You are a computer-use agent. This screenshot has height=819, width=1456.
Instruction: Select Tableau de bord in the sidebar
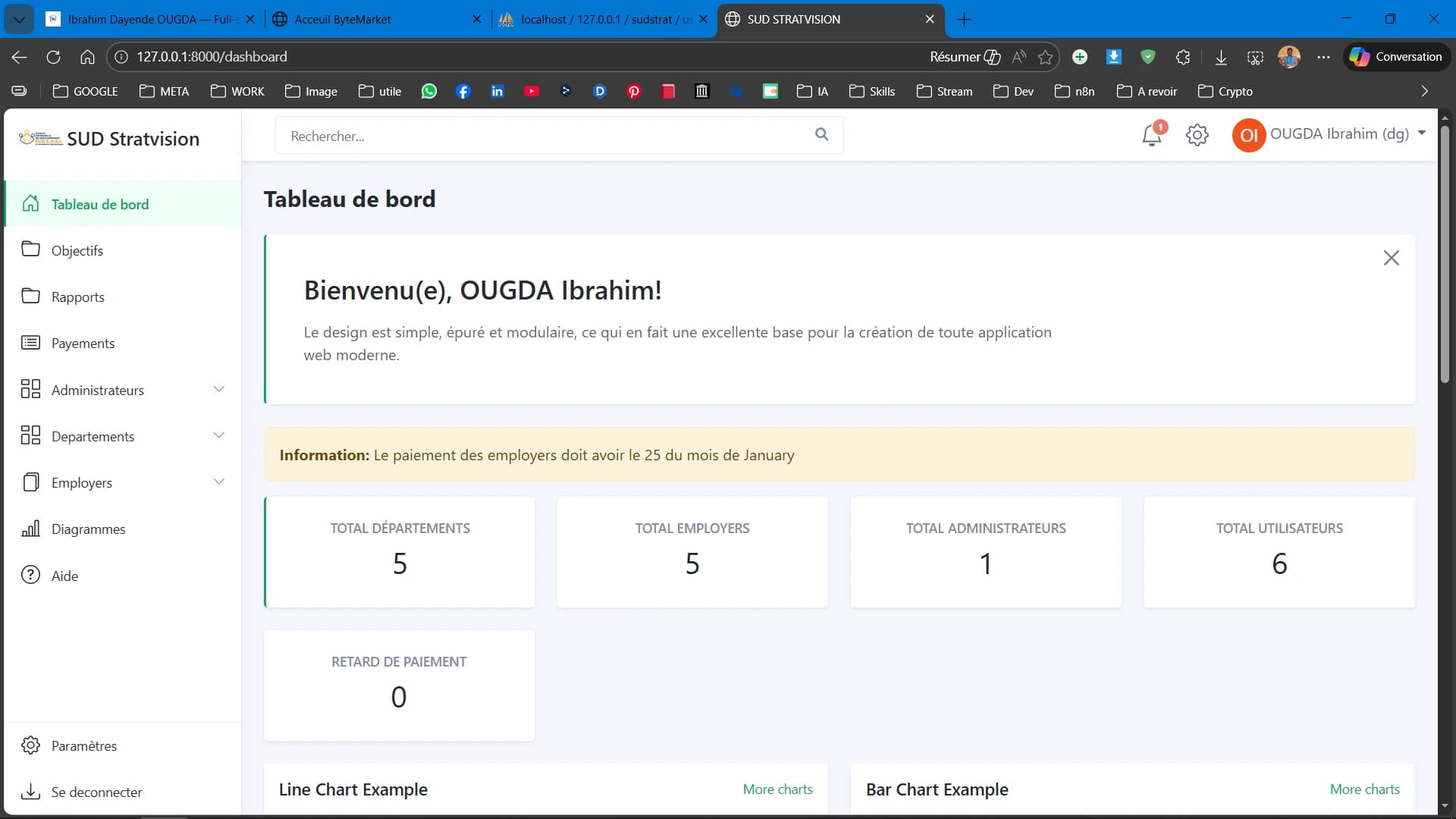(100, 203)
